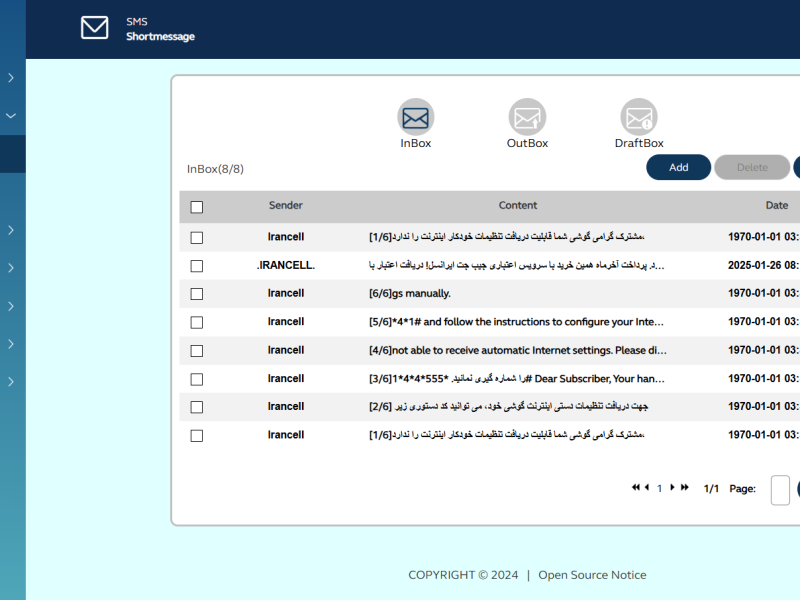
Task: Click the date '2025-01-26 08:'
Action: (x=763, y=265)
